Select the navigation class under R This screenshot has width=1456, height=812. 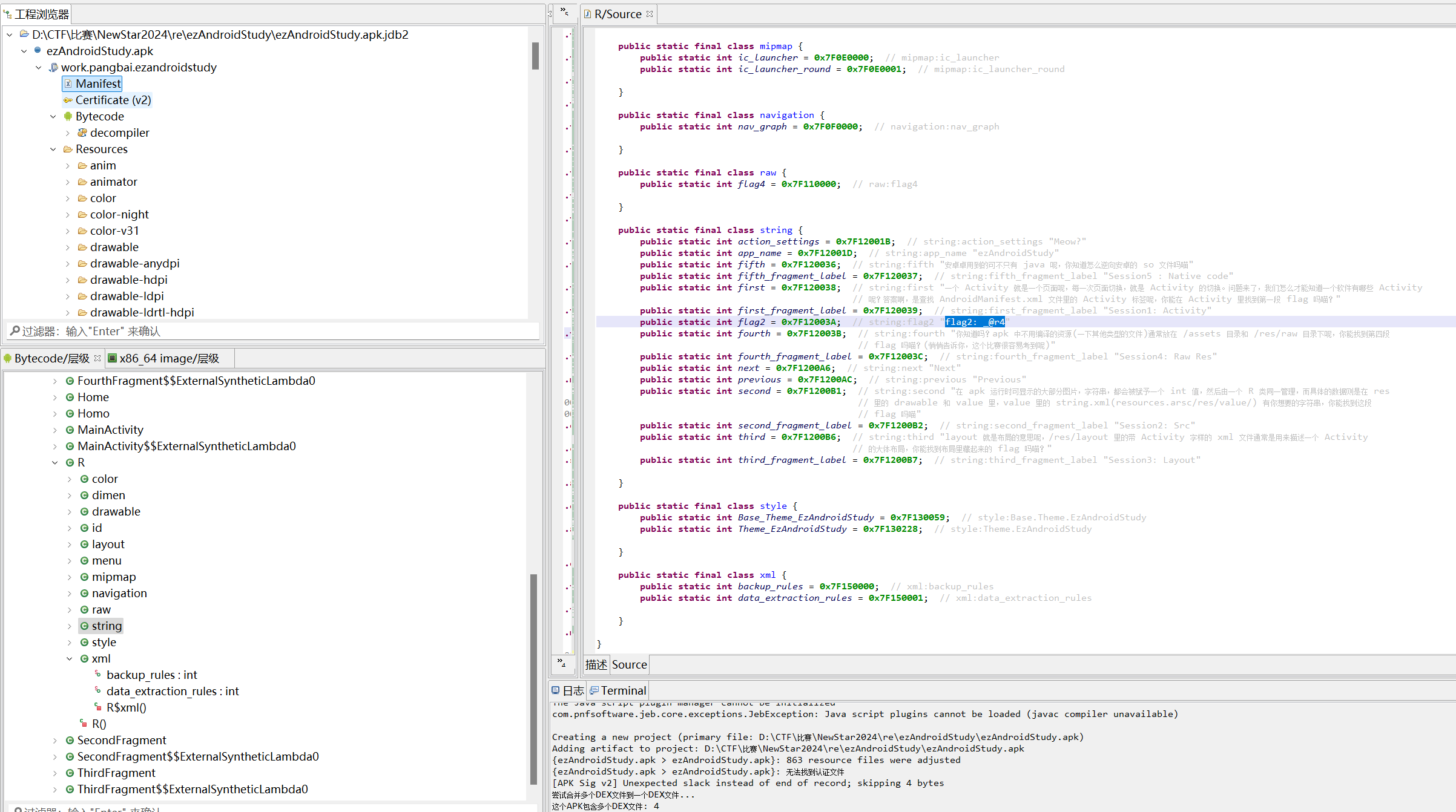(x=119, y=593)
